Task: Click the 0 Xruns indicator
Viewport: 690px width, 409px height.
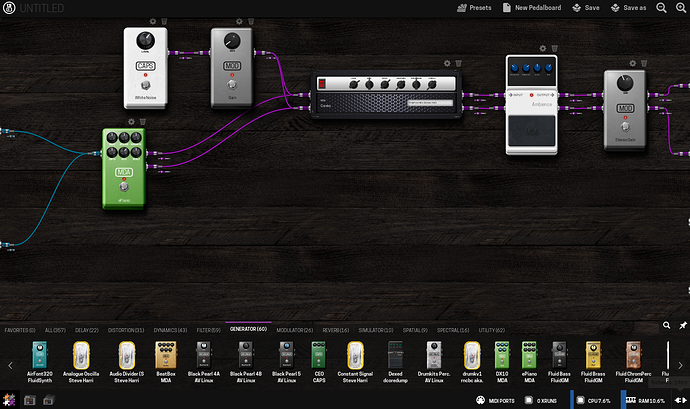Action: (x=541, y=401)
